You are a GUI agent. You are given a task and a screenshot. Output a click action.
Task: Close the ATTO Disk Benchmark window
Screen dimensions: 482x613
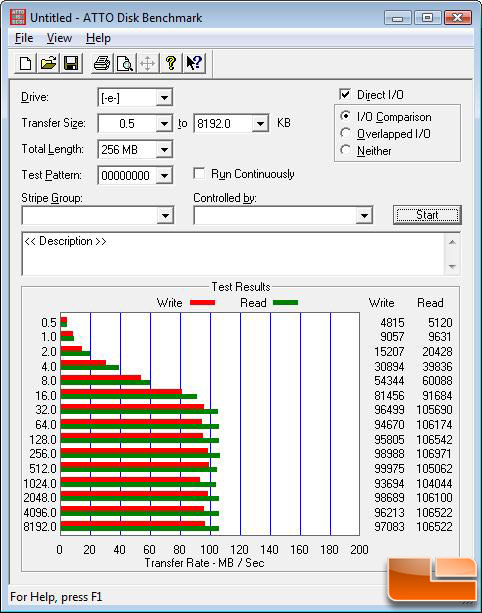click(x=458, y=18)
